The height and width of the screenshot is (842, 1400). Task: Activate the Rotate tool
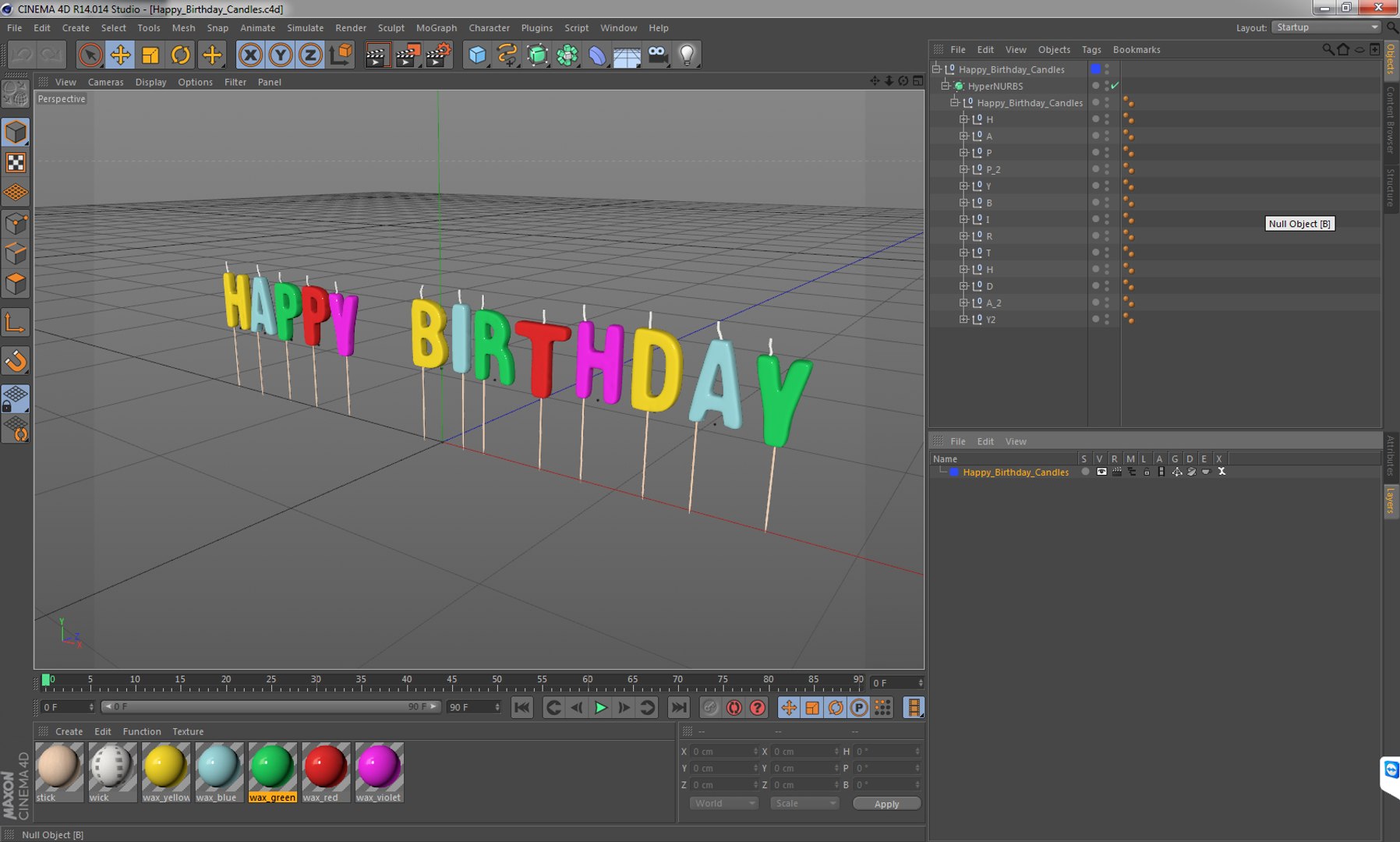pos(180,55)
